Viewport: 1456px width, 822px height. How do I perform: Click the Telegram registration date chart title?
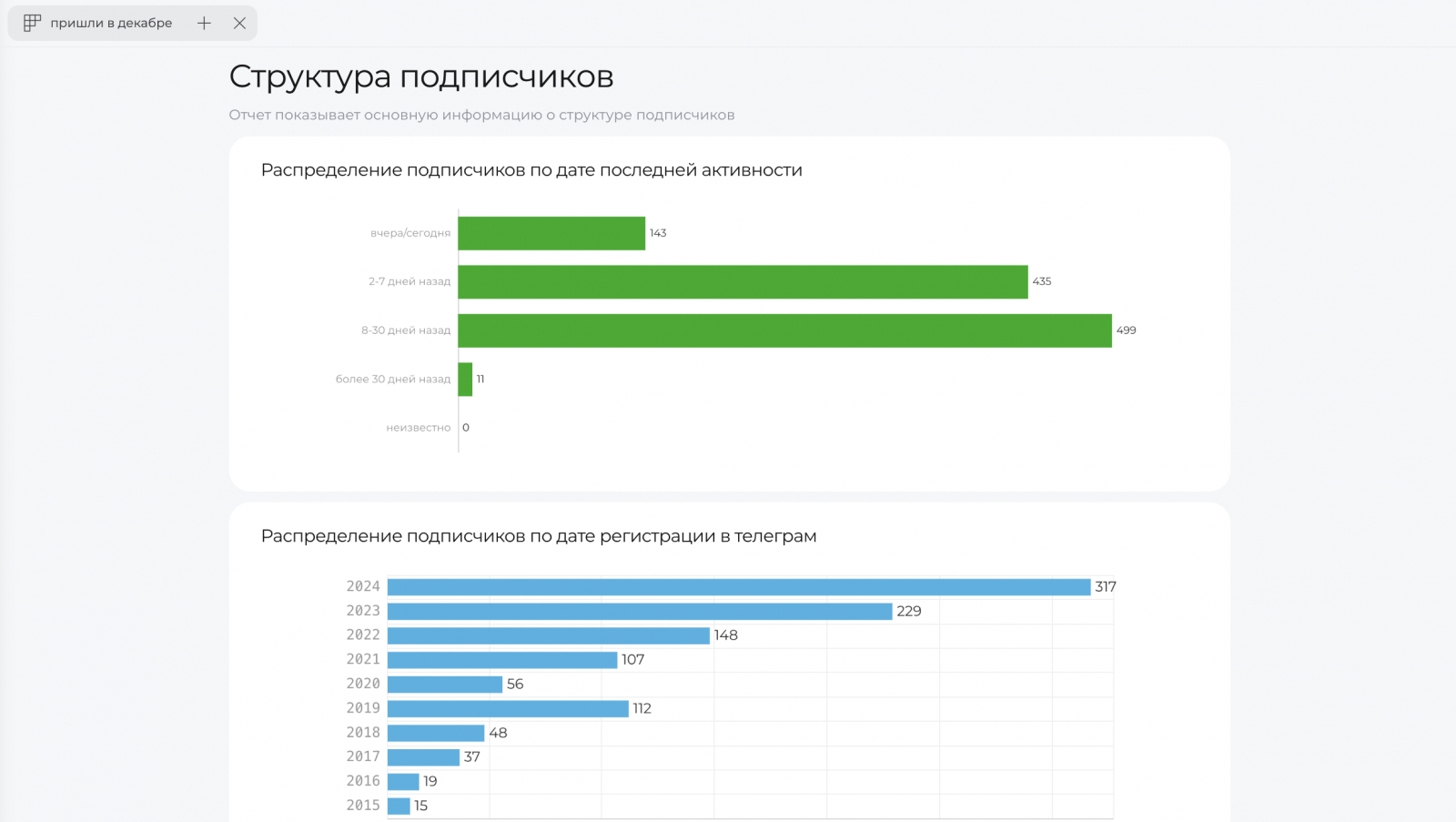click(539, 536)
